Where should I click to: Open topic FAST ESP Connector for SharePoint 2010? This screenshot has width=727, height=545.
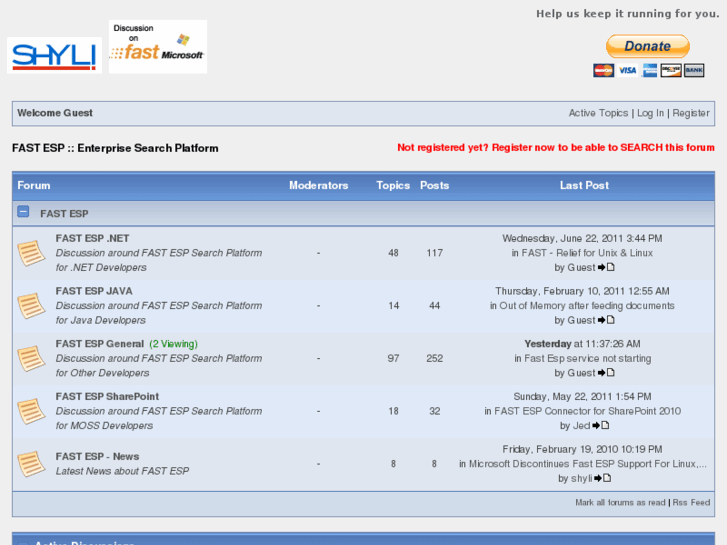[x=587, y=411]
